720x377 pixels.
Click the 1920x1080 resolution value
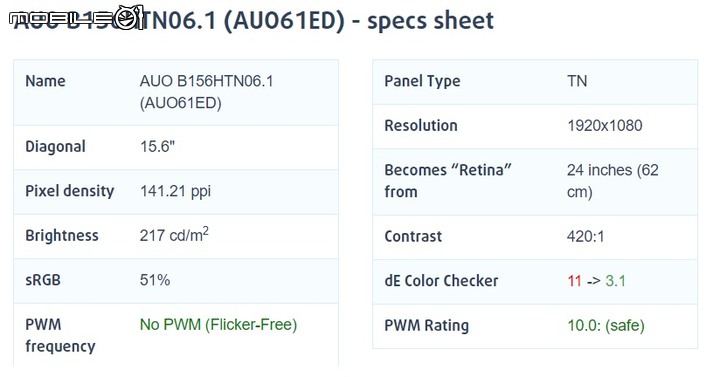click(604, 125)
